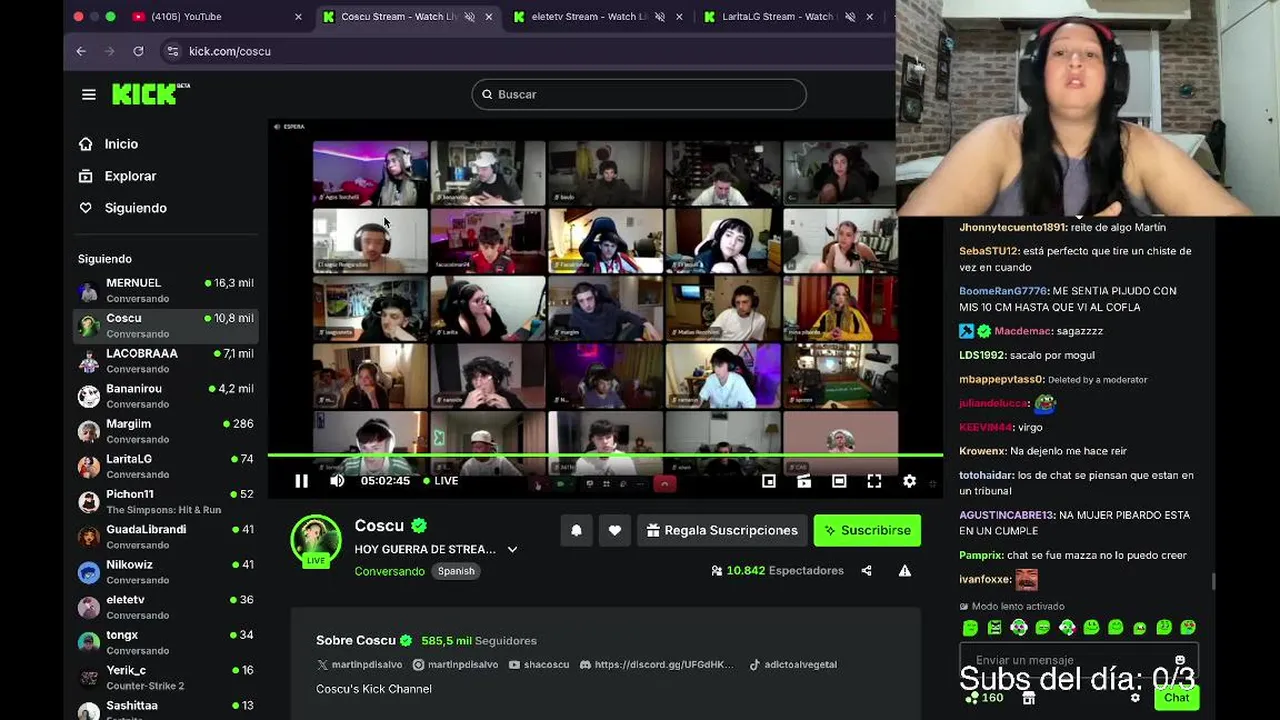Open the 160 channel points icon
This screenshot has height=720, width=1280.
(x=983, y=698)
